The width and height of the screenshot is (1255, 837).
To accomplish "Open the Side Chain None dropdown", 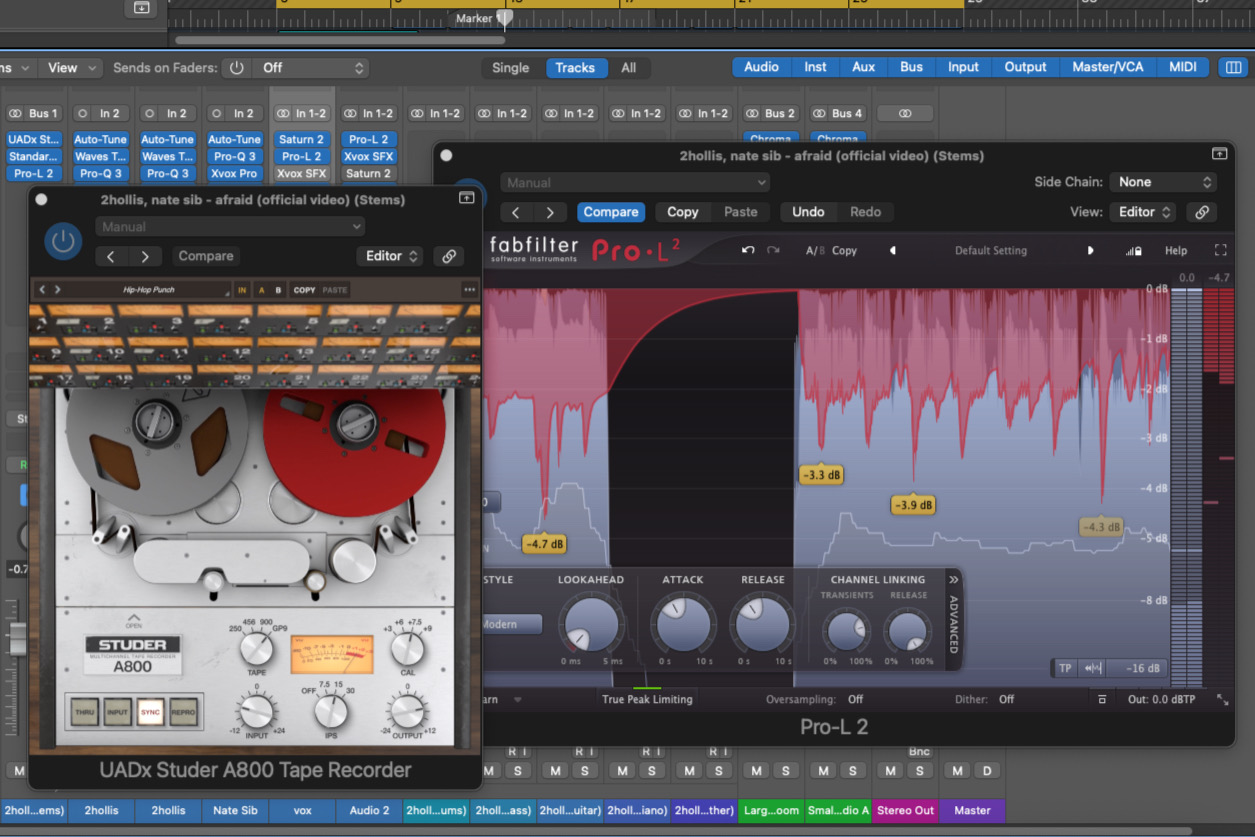I will (x=1163, y=182).
